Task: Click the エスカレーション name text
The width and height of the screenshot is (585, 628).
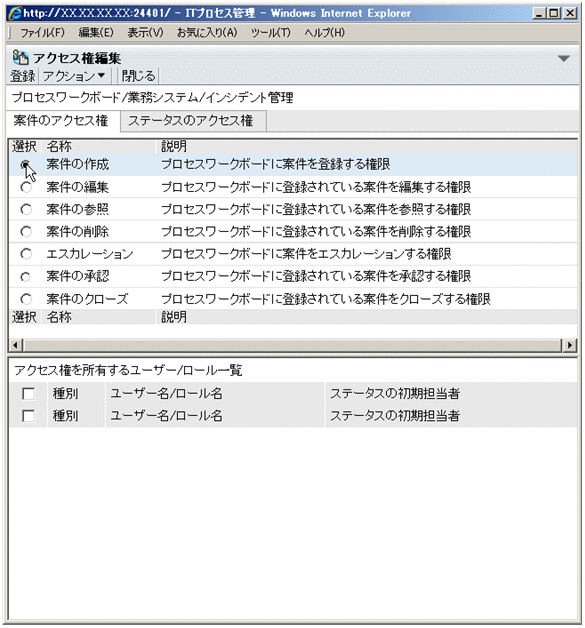Action: 90,254
